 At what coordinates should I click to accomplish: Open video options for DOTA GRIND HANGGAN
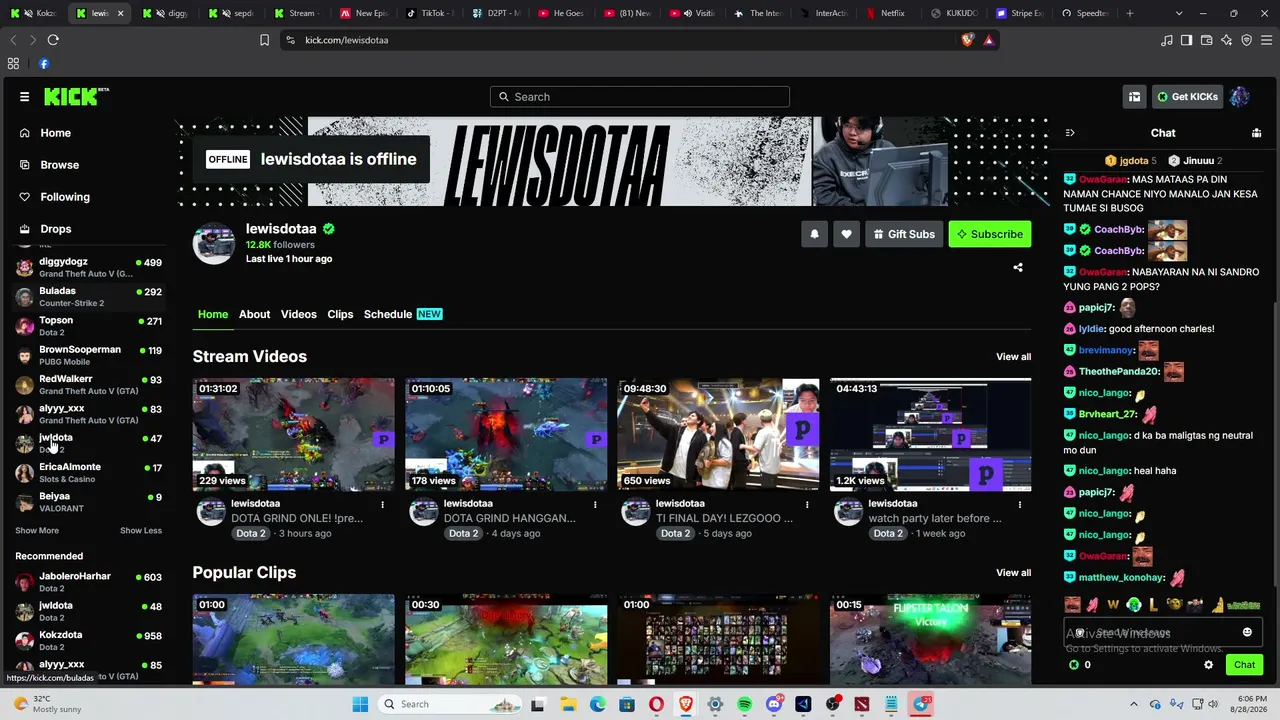point(595,505)
